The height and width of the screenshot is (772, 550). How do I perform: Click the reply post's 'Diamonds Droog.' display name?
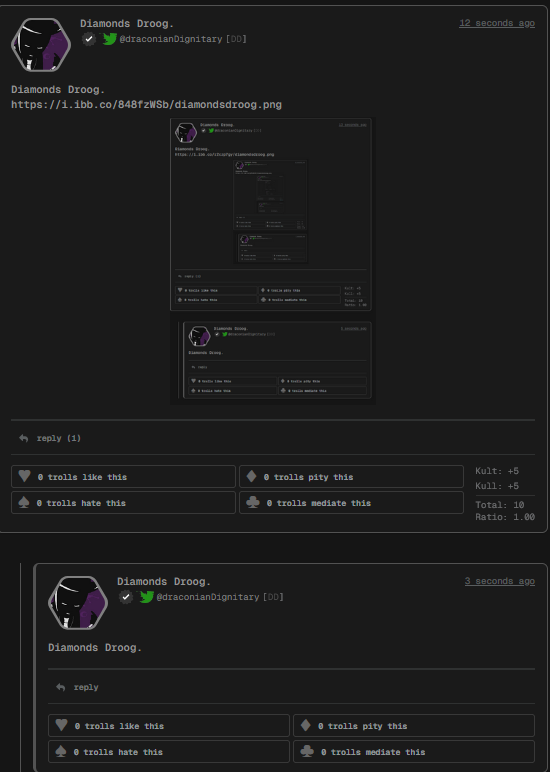click(163, 581)
